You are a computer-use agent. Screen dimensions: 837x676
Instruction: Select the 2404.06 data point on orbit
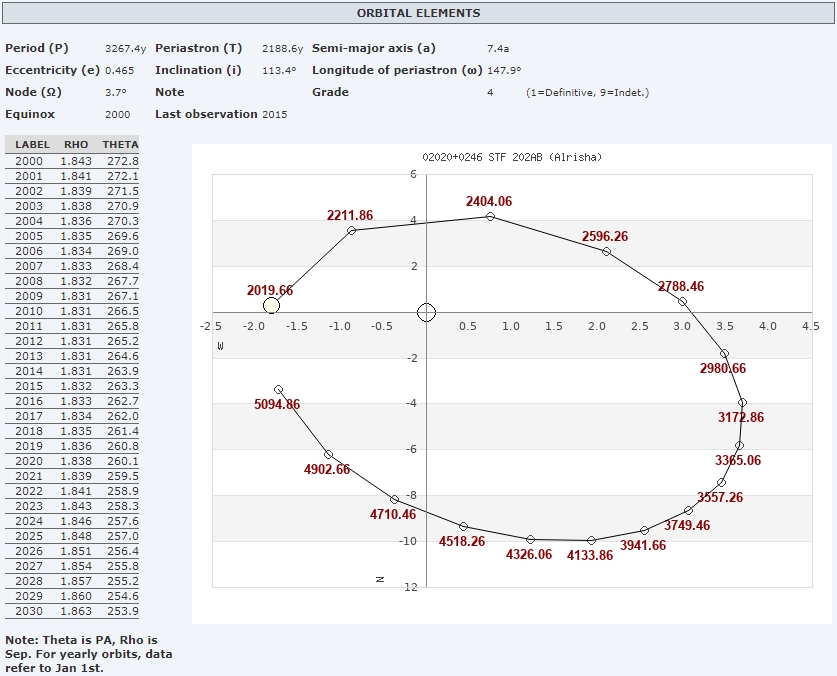pyautogui.click(x=490, y=216)
